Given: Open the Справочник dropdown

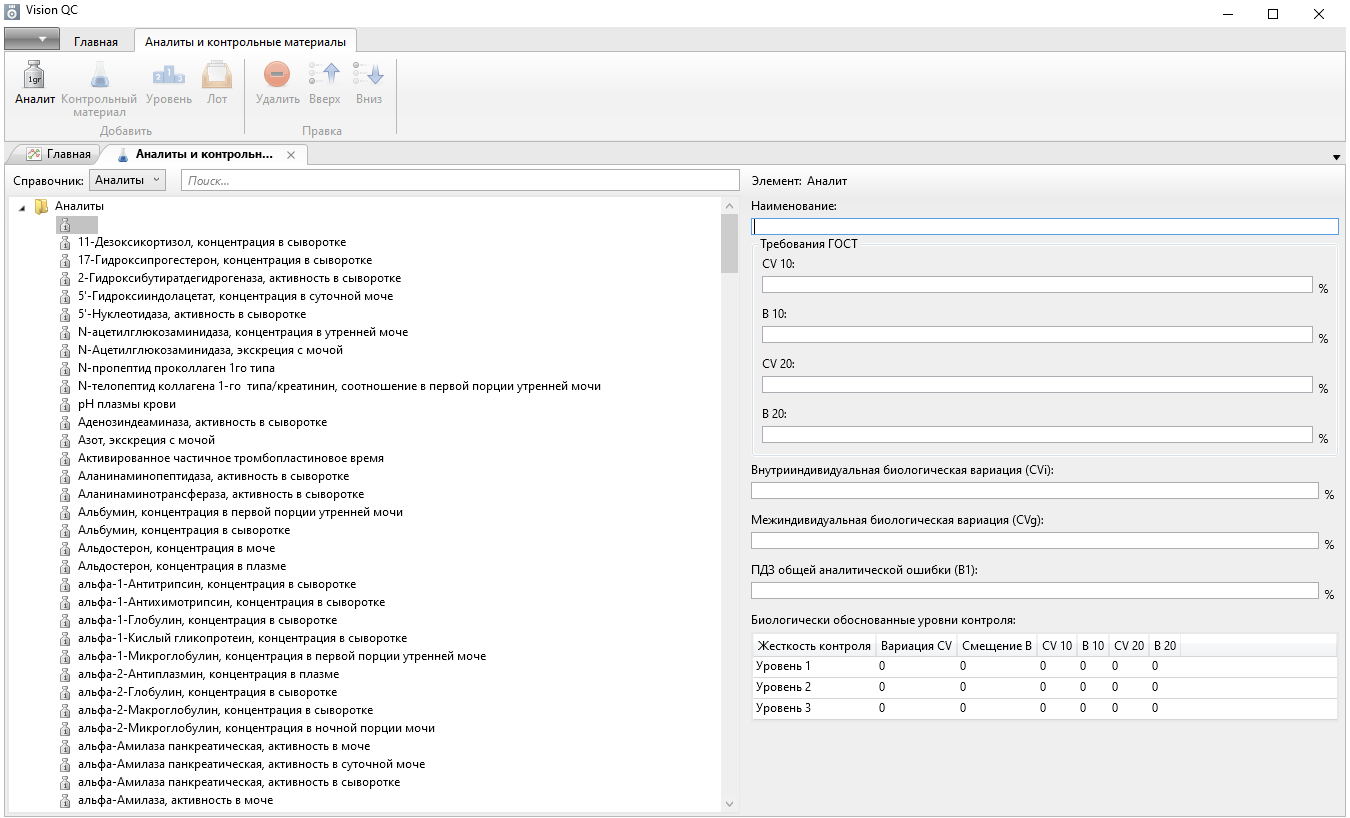Looking at the screenshot, I should 127,180.
